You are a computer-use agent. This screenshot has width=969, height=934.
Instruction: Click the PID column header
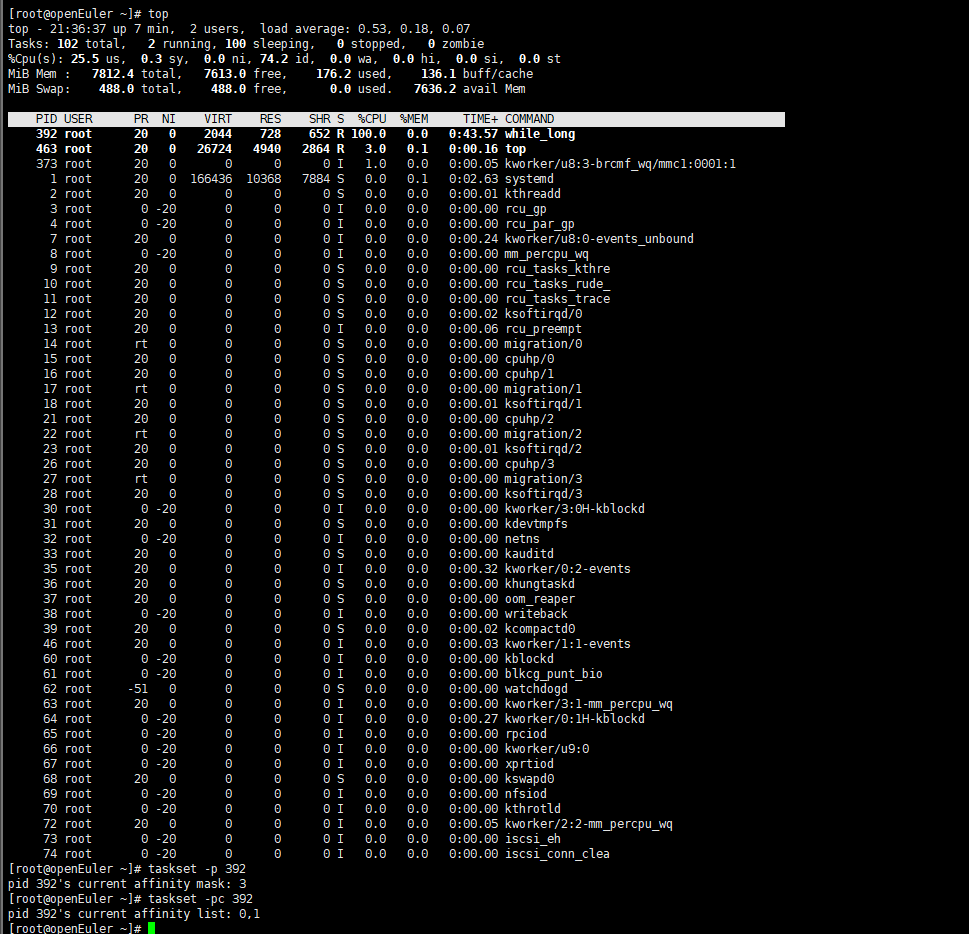click(x=46, y=119)
